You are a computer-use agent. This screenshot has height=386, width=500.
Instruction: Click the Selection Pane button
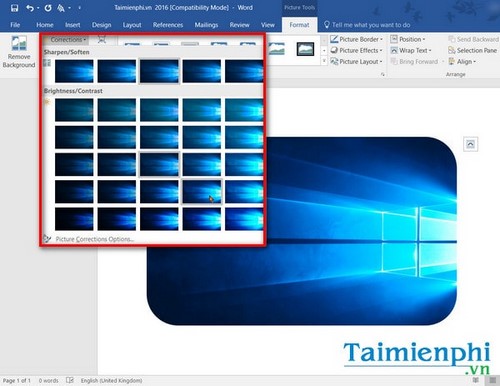pyautogui.click(x=473, y=50)
